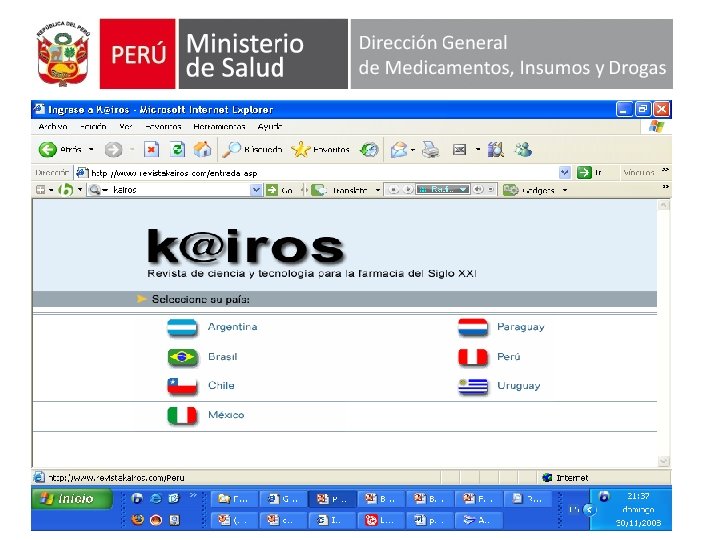Click the green Back arrow button
Screen dimensions: 720x540
click(47, 150)
